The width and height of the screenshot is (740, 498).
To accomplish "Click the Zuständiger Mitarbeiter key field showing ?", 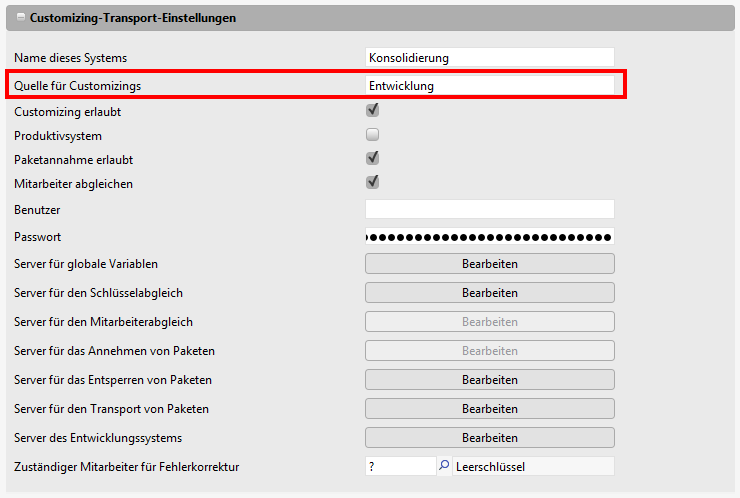I will pyautogui.click(x=400, y=466).
